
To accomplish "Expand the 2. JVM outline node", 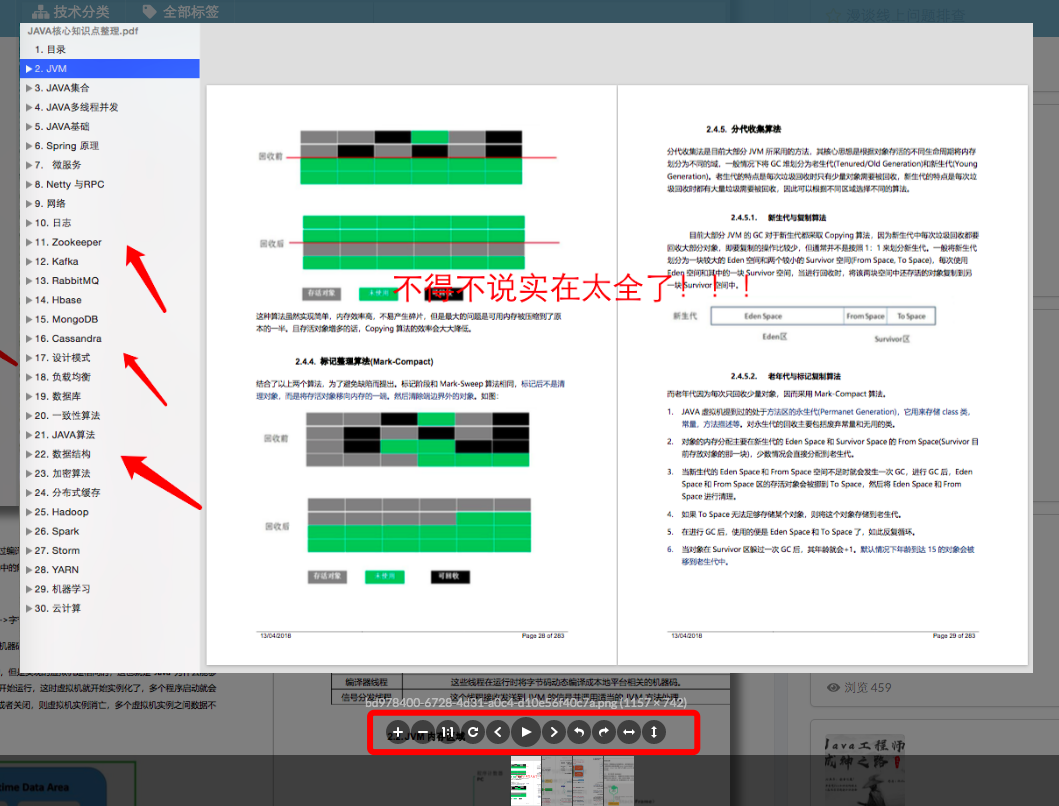I will 29,68.
